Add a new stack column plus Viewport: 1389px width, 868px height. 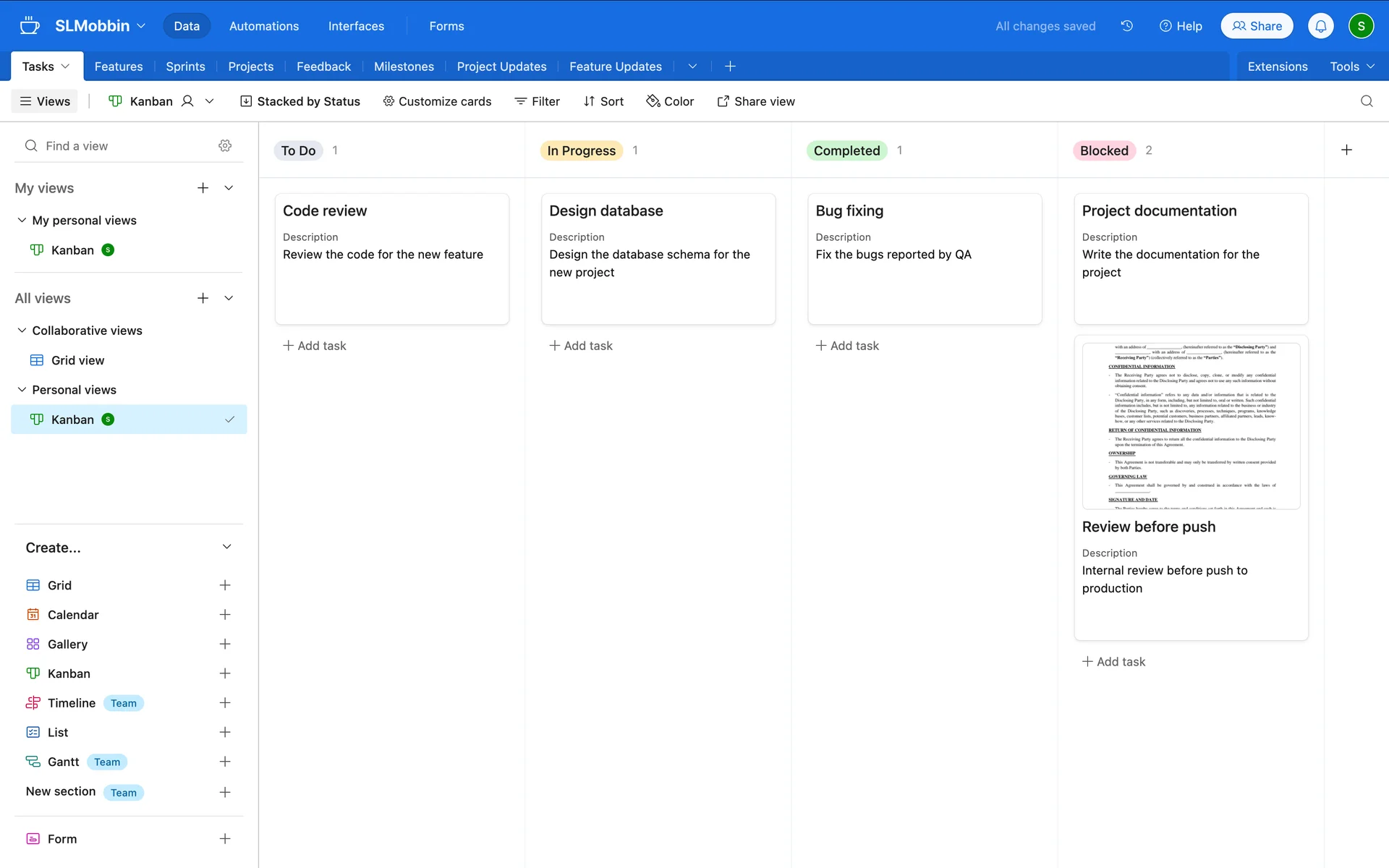(x=1346, y=150)
